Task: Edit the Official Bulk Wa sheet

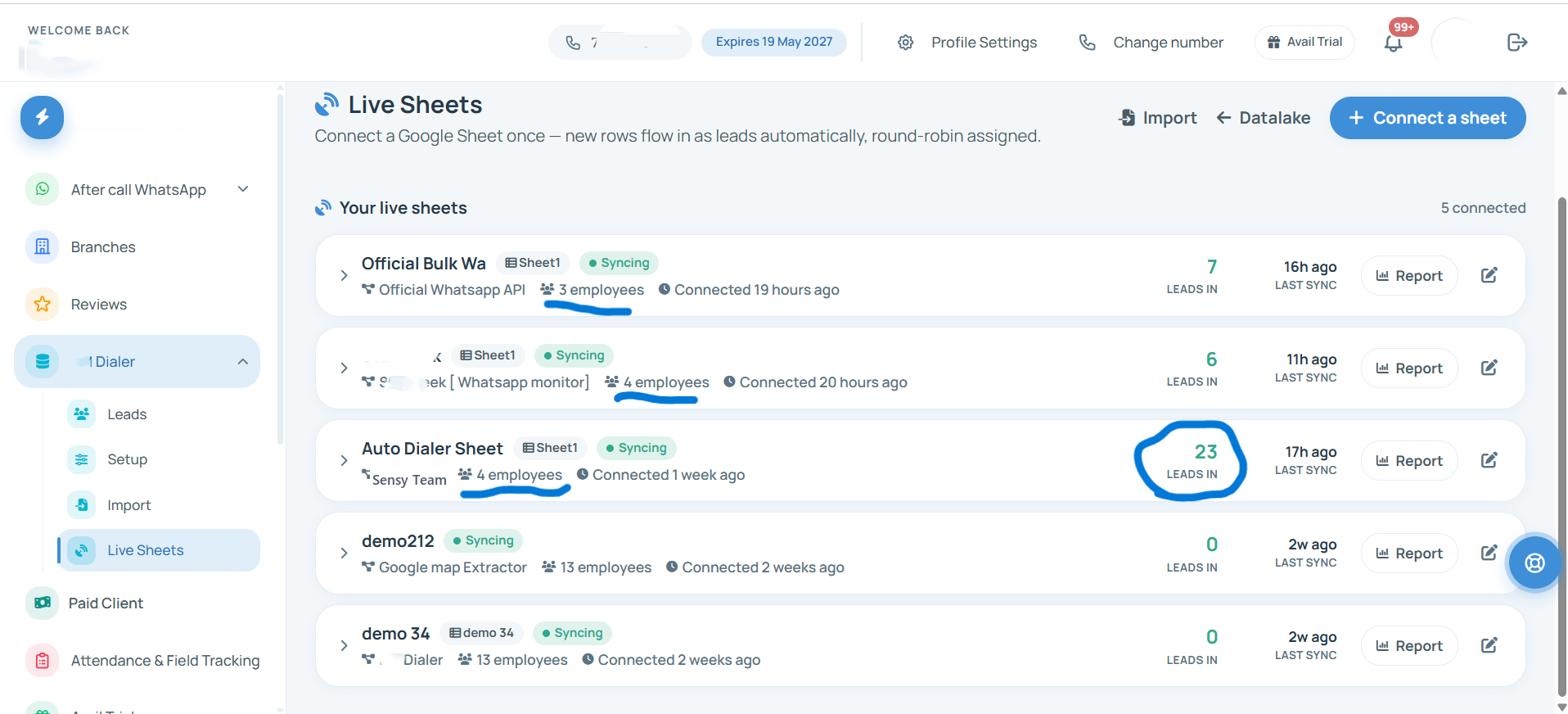Action: click(1489, 275)
